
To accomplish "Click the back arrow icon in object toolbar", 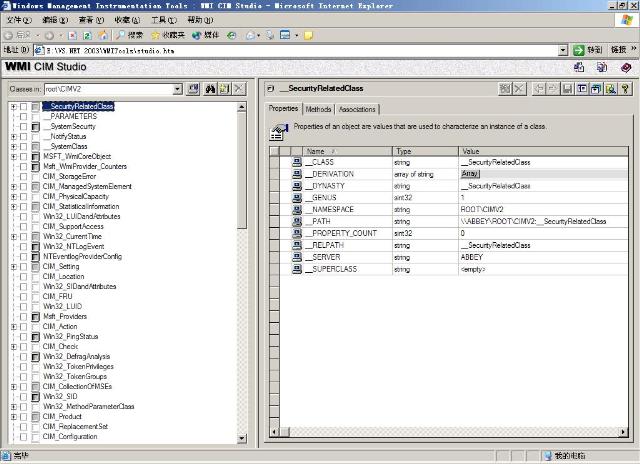I will coord(539,89).
